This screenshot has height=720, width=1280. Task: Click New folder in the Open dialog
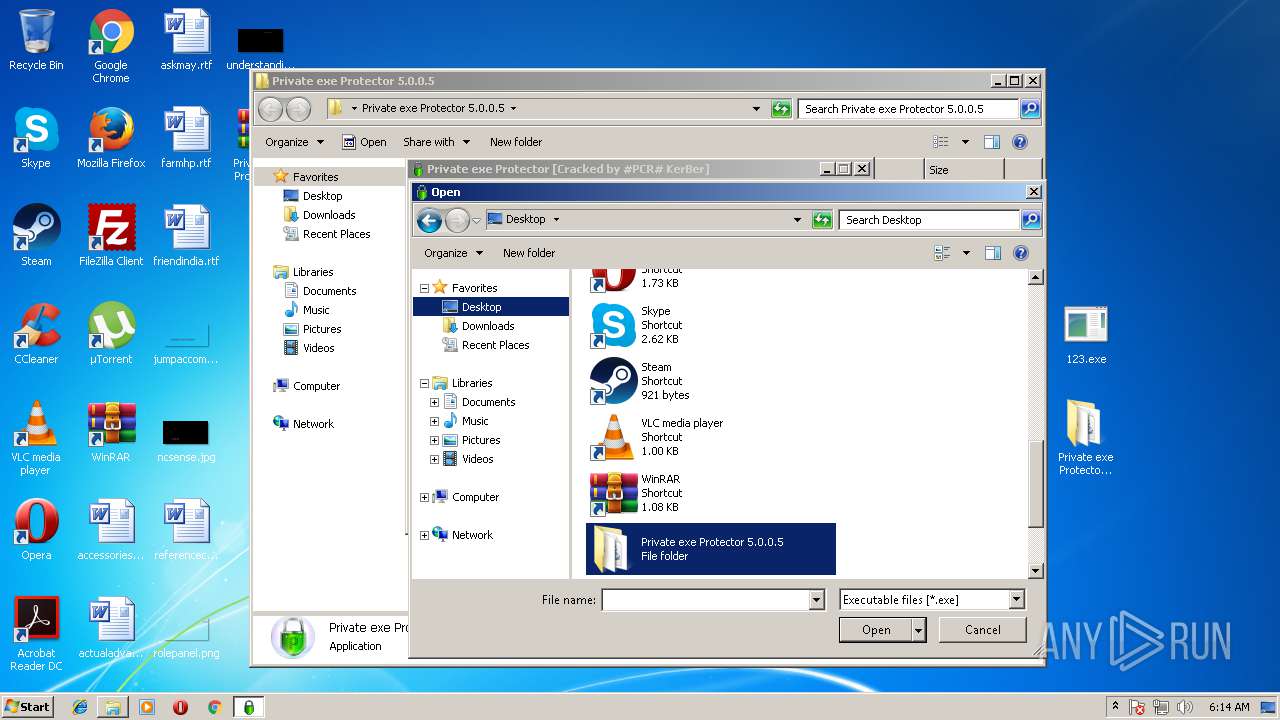click(x=529, y=253)
